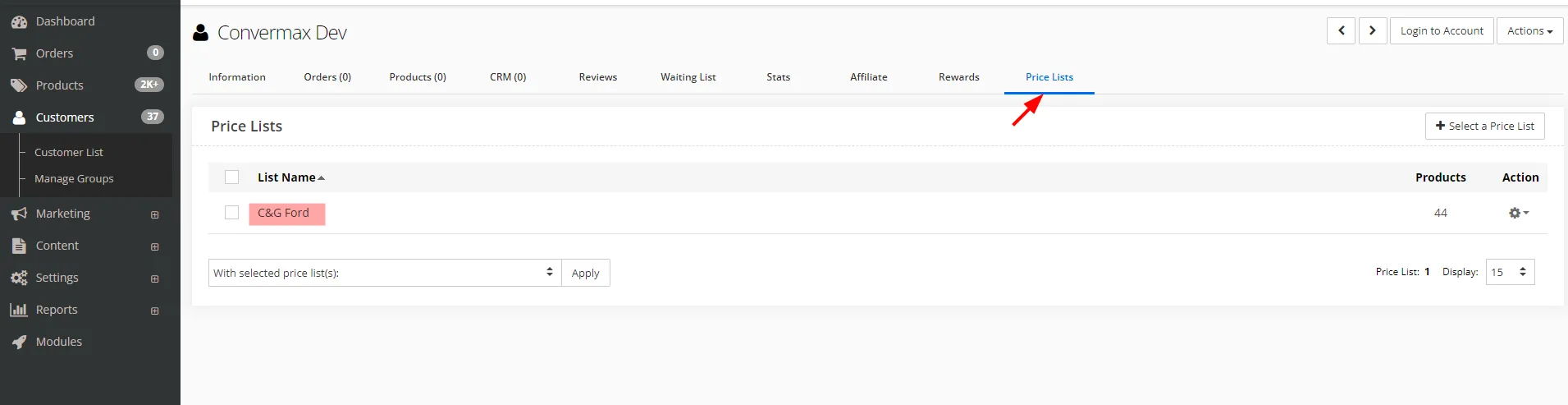This screenshot has width=1568, height=405.
Task: Go to previous customer with left chevron
Action: tap(1341, 31)
